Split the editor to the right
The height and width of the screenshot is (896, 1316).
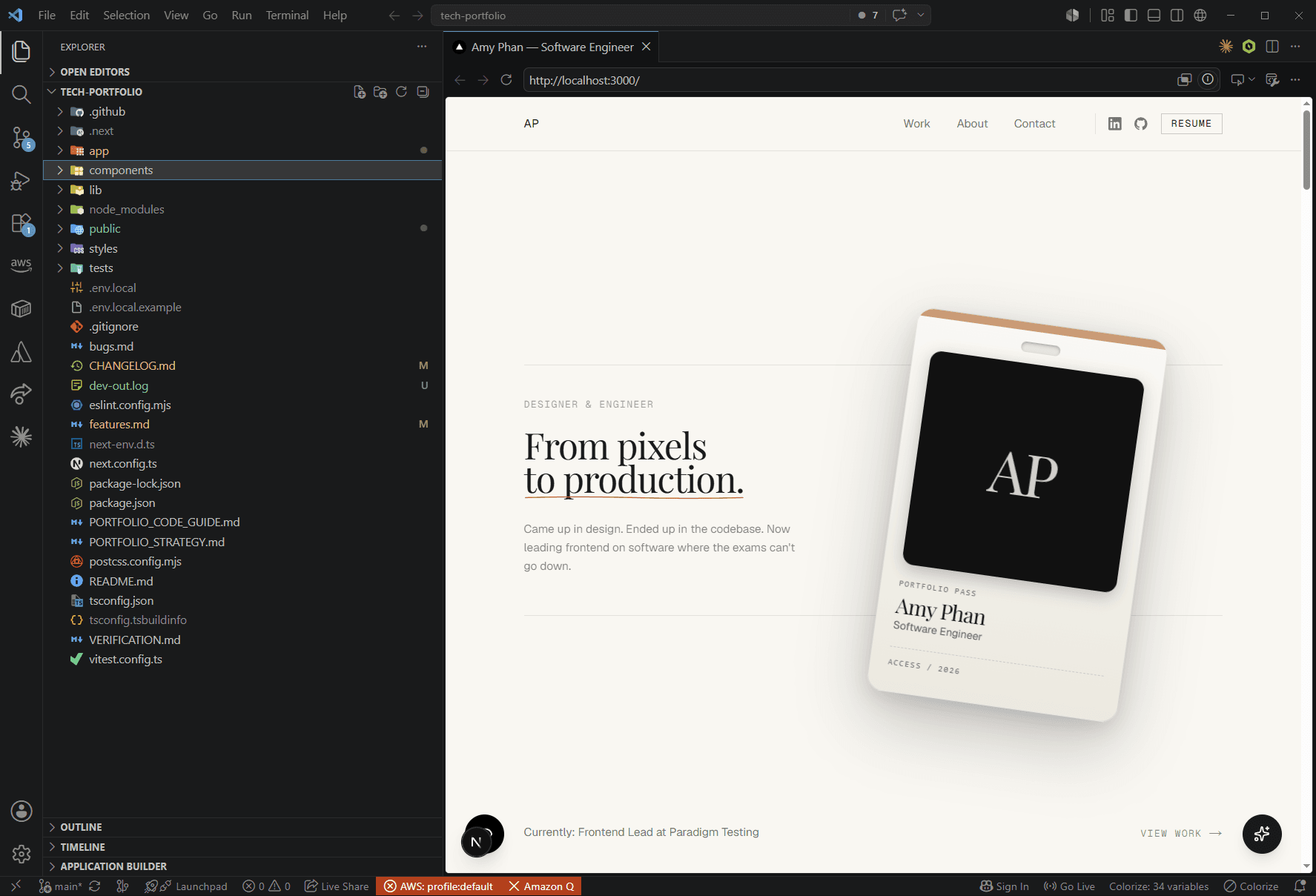click(x=1272, y=47)
